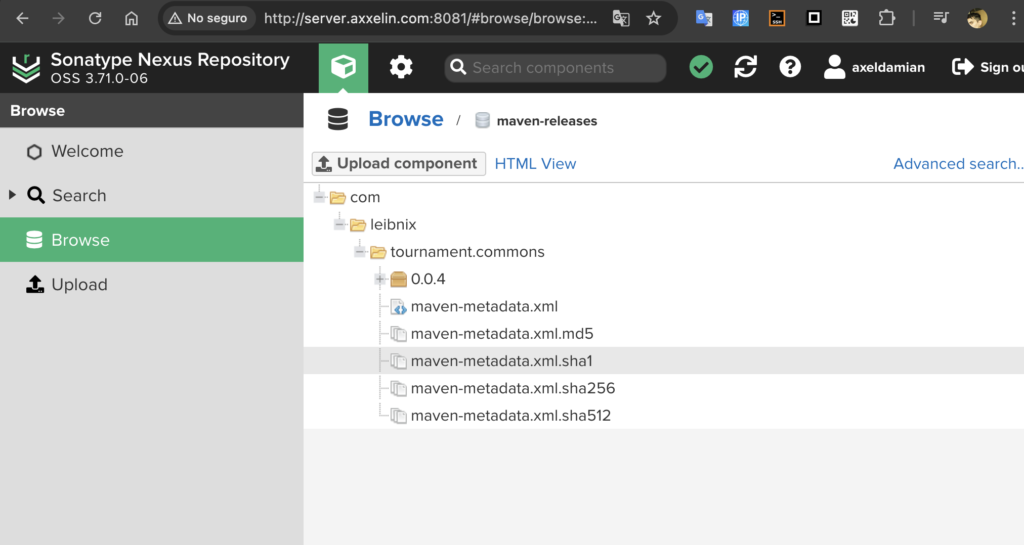Screen dimensions: 1024x545
Task: Click the Upload component button
Action: click(398, 164)
